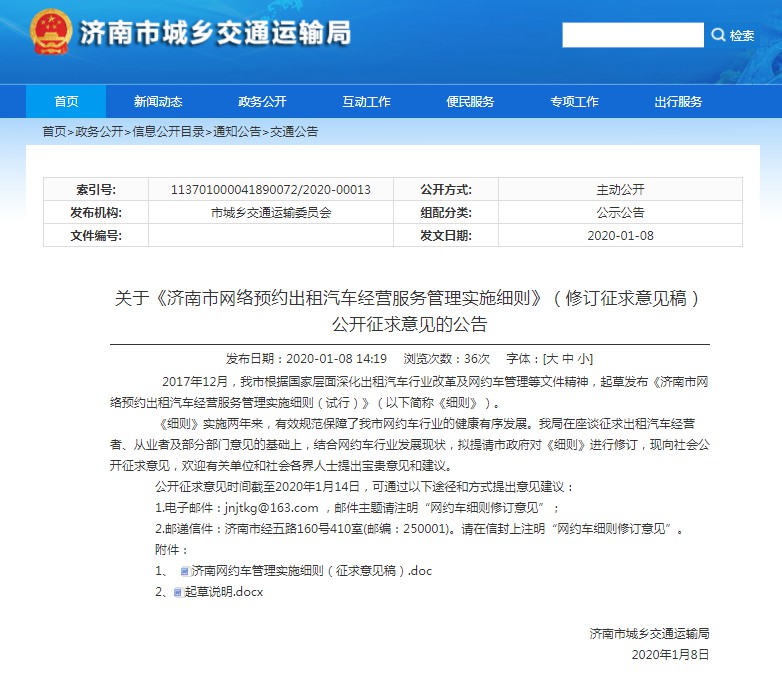Click the deadline line 公开征求意见时间截至2020年1月14日
This screenshot has height=675, width=782.
tap(257, 487)
